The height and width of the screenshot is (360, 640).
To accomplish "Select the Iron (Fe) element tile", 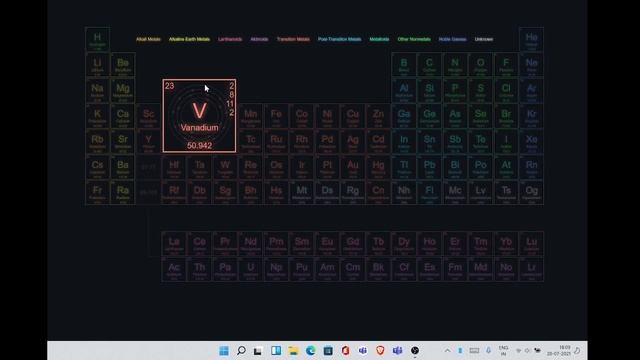I will click(276, 116).
